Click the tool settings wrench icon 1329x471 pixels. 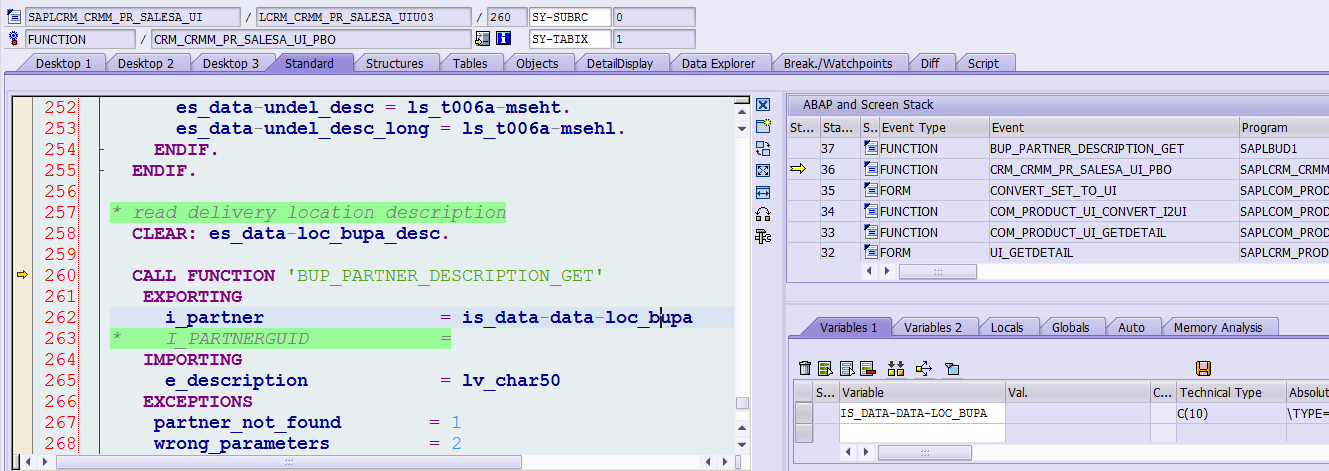coord(763,236)
